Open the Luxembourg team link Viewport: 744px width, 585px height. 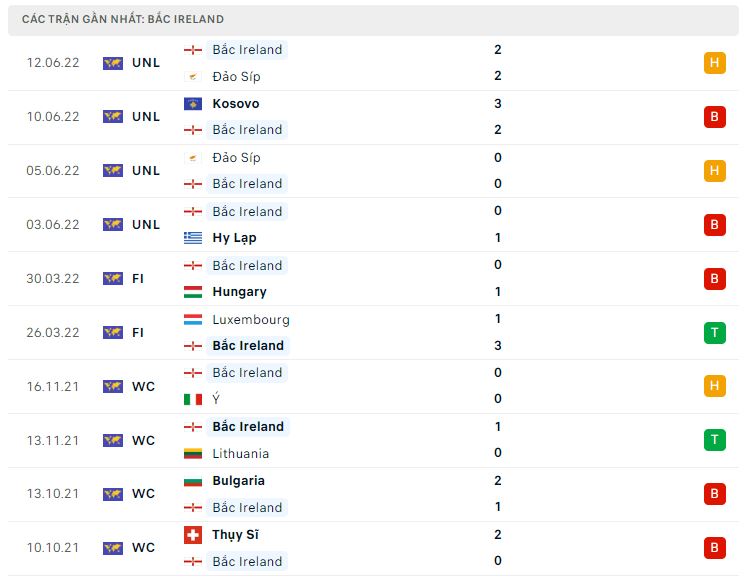pos(251,320)
